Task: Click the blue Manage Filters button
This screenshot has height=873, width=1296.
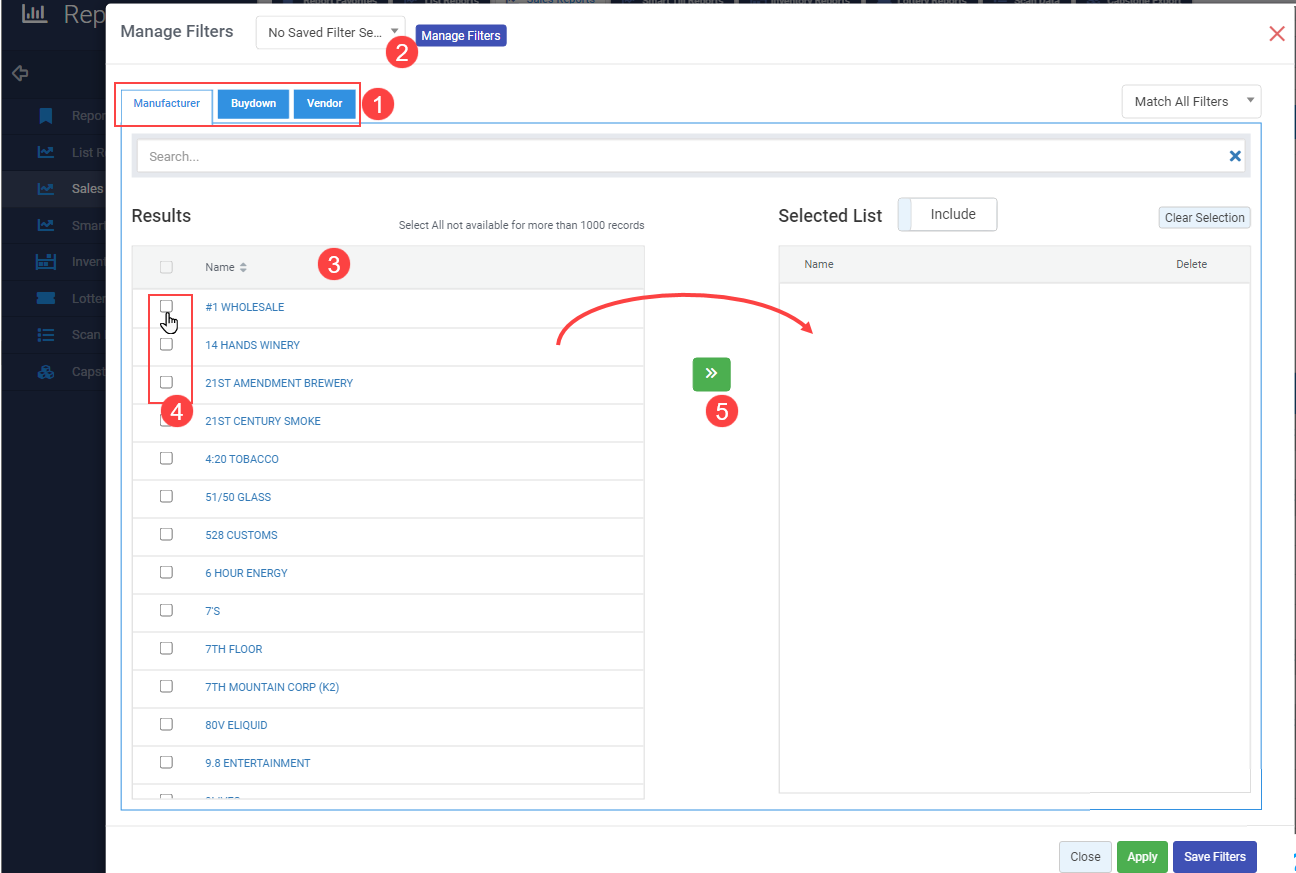Action: (x=461, y=36)
